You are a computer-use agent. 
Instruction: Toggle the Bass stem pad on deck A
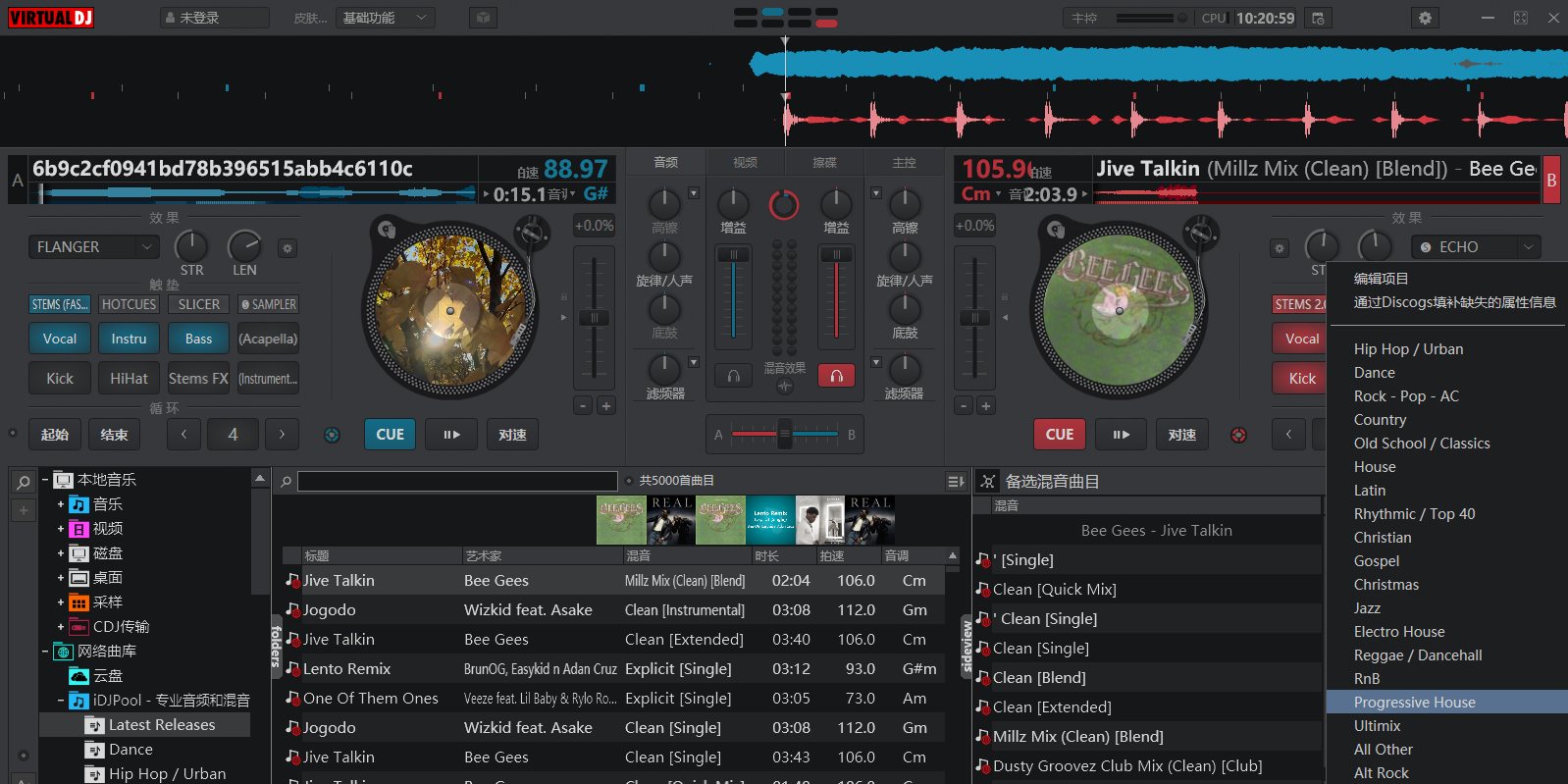point(198,339)
